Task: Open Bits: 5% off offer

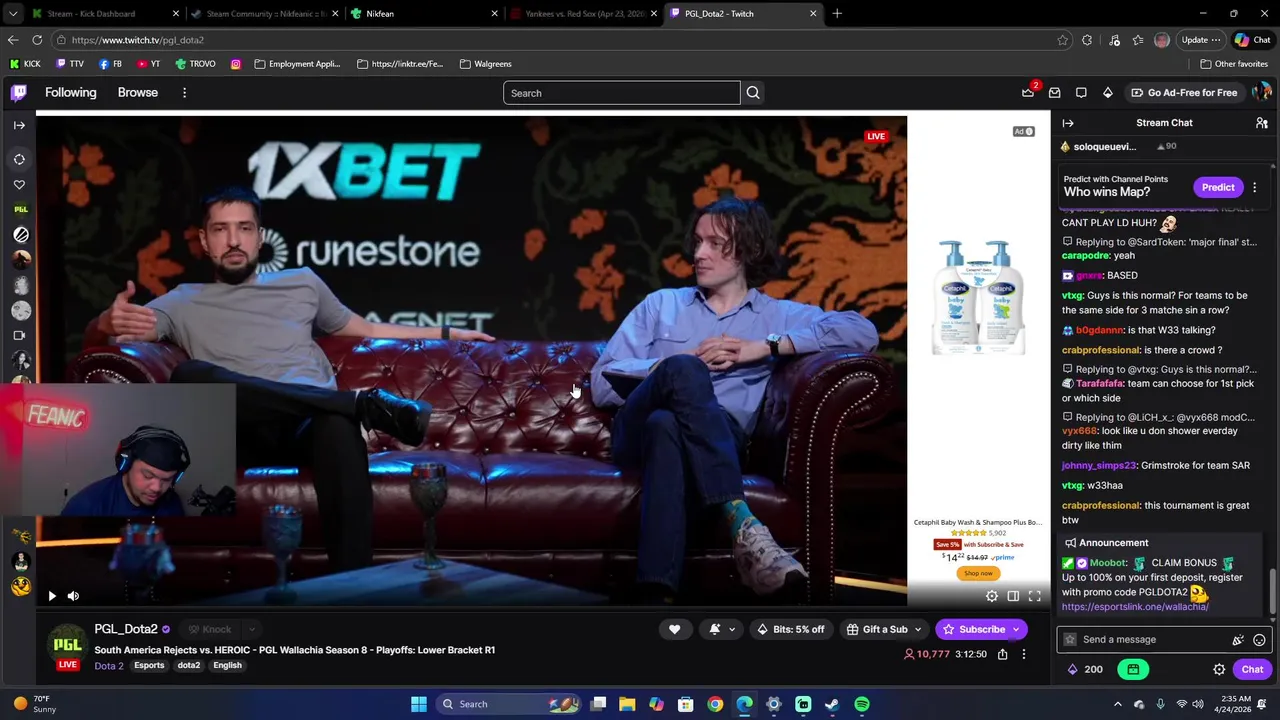Action: tap(791, 629)
